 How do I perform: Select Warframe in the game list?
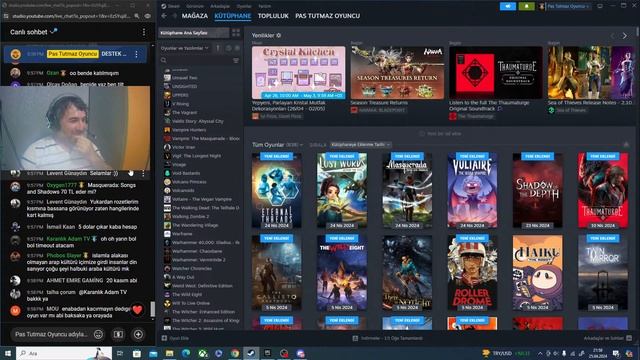tap(200, 234)
